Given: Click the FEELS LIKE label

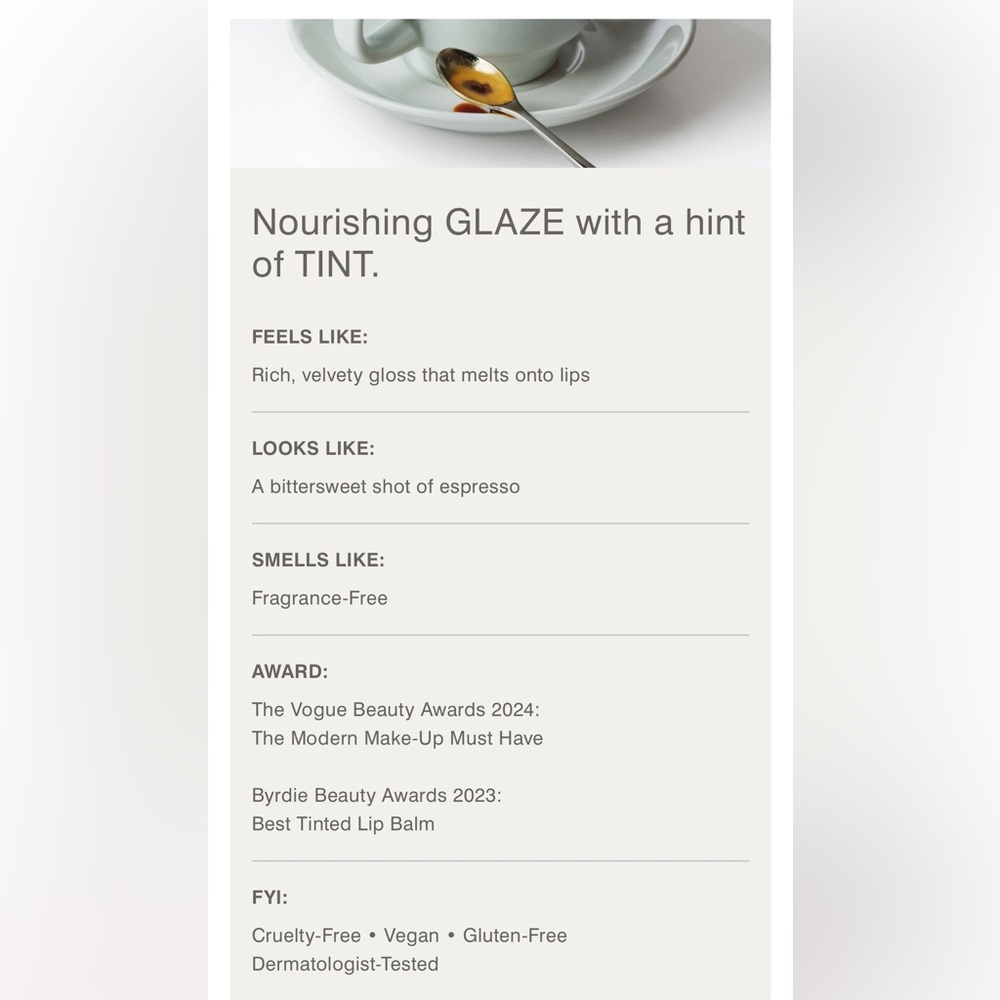Looking at the screenshot, I should tap(310, 337).
